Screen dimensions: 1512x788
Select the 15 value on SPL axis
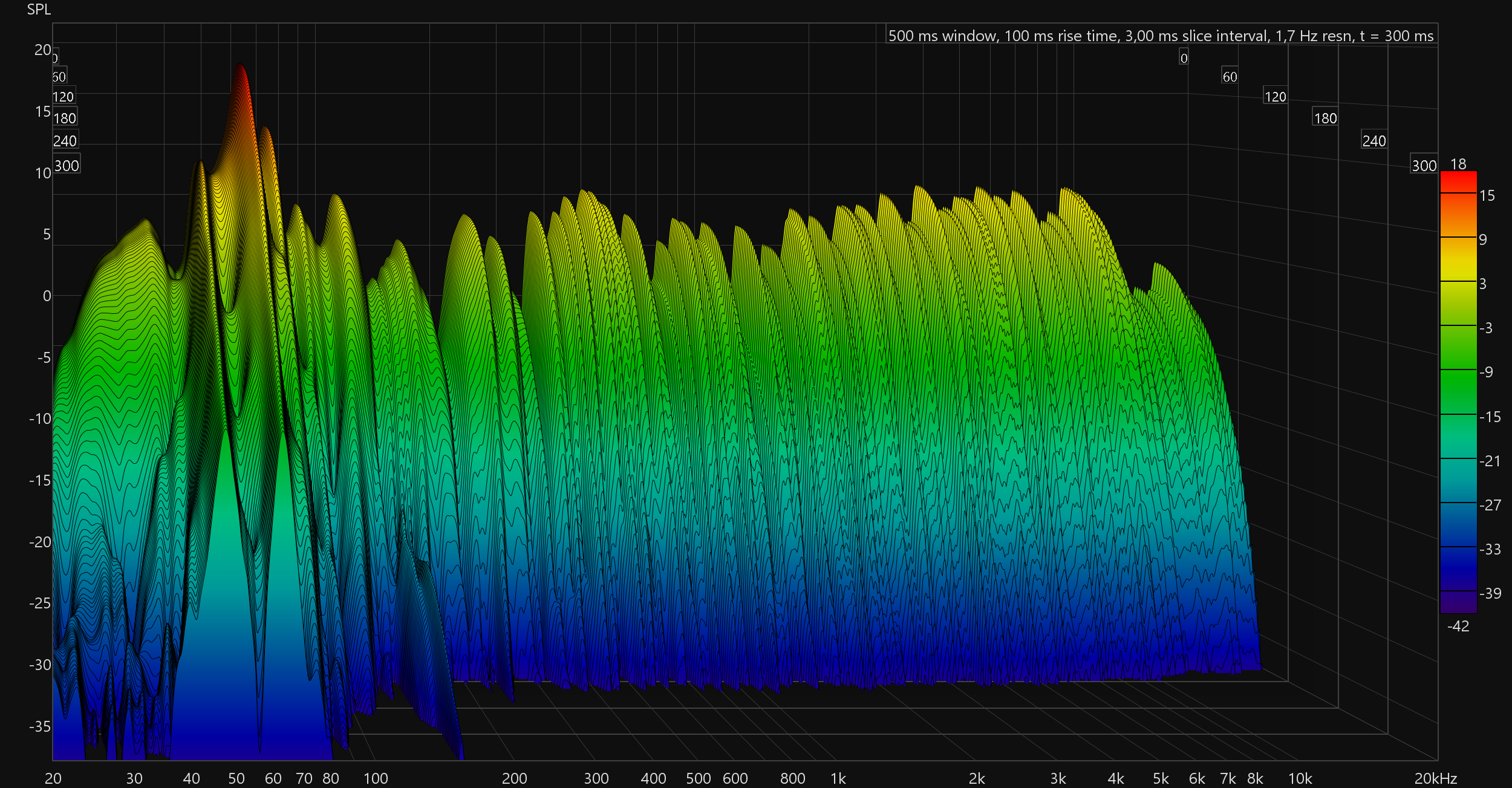43,111
